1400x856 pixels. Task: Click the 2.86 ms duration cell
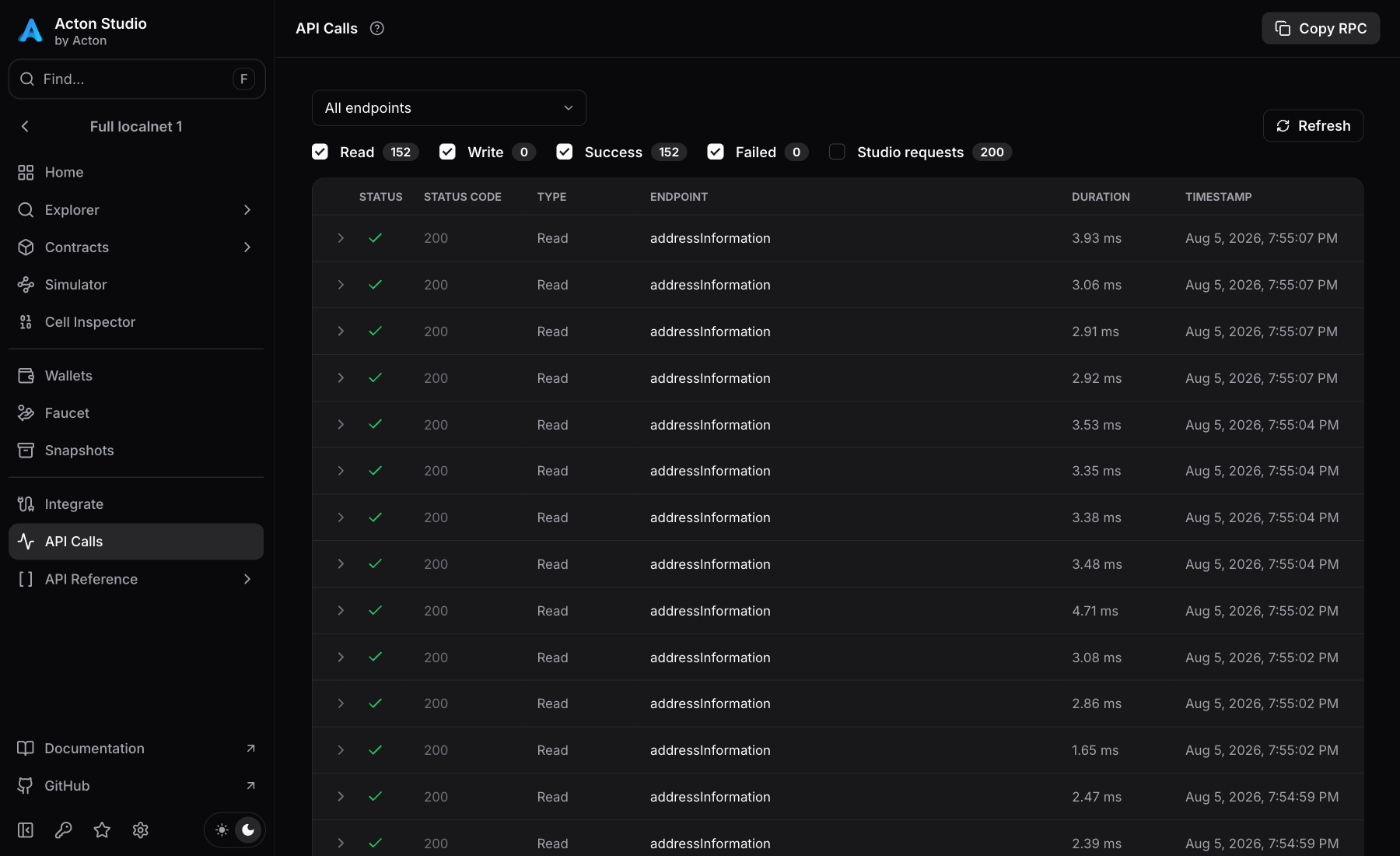click(x=1097, y=704)
